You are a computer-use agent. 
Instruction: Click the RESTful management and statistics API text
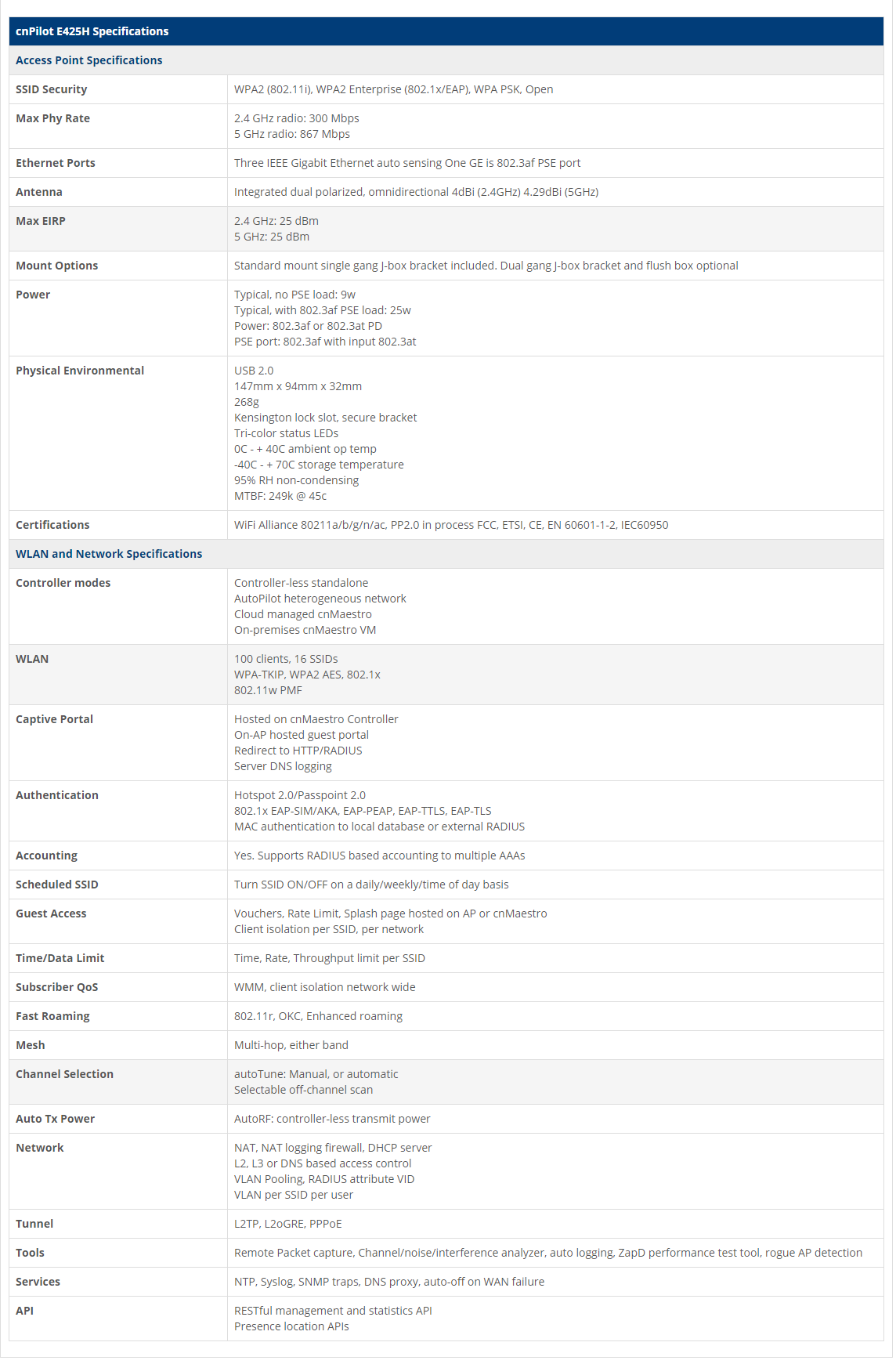pyautogui.click(x=333, y=1311)
